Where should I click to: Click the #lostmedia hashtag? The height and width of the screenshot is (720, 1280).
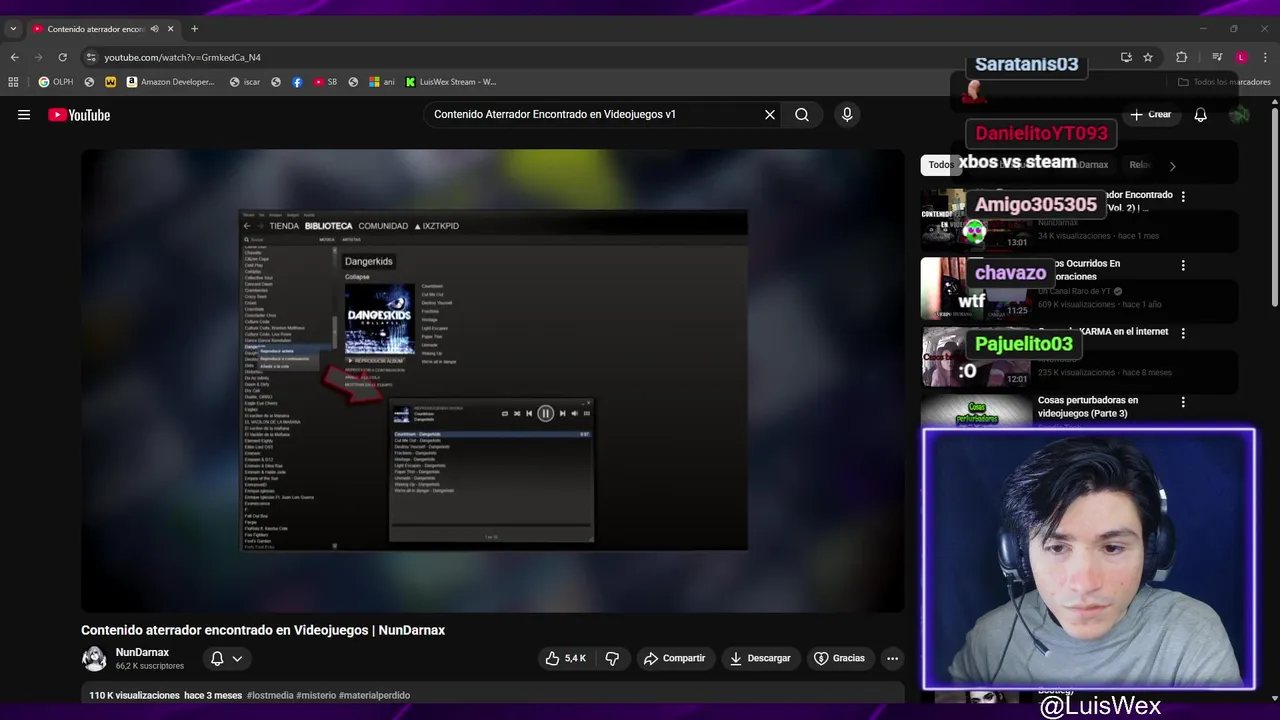[270, 695]
